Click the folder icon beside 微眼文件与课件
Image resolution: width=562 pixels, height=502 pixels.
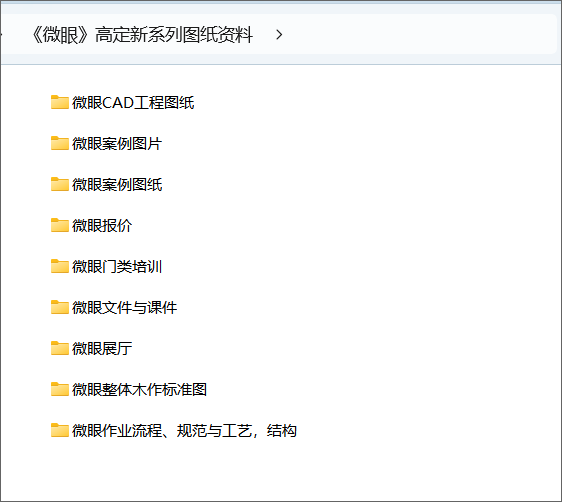point(59,307)
